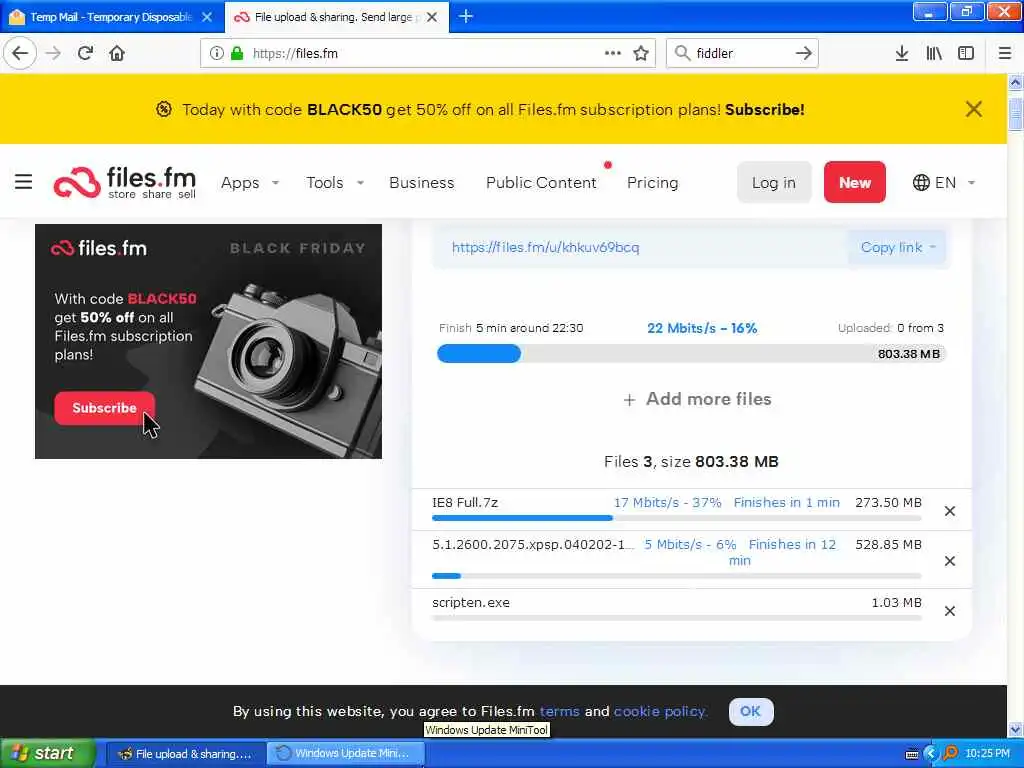1024x768 pixels.
Task: Switch to Windows Update MiniTool taskbar item
Action: [x=345, y=754]
